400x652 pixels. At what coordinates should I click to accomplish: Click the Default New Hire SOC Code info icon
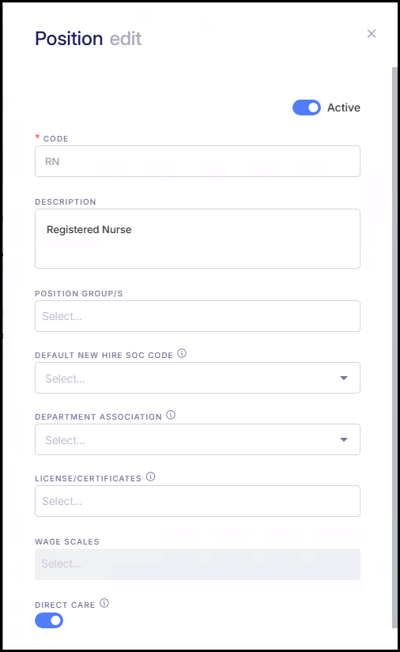coord(182,353)
